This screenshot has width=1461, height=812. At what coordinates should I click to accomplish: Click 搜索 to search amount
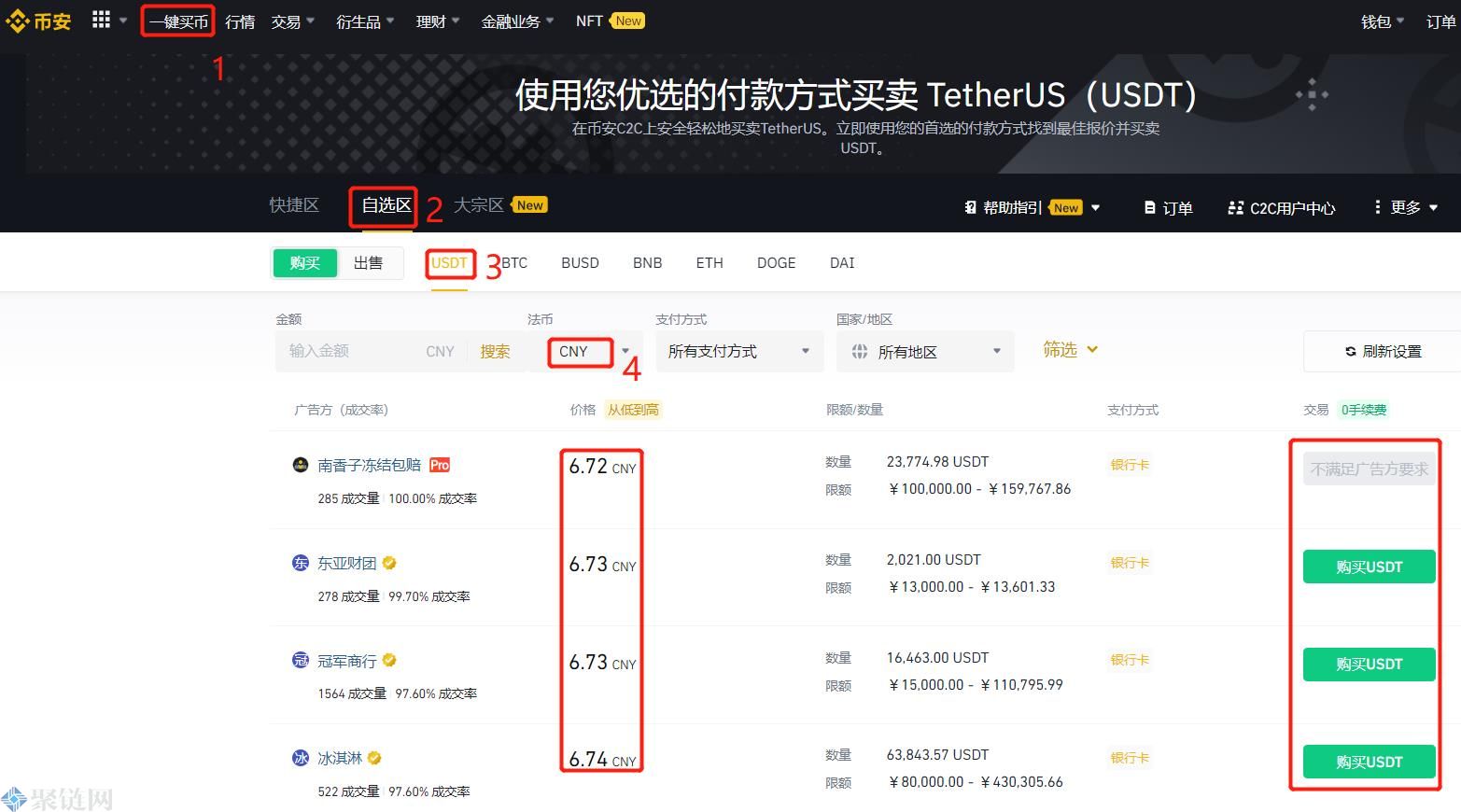[x=495, y=352]
